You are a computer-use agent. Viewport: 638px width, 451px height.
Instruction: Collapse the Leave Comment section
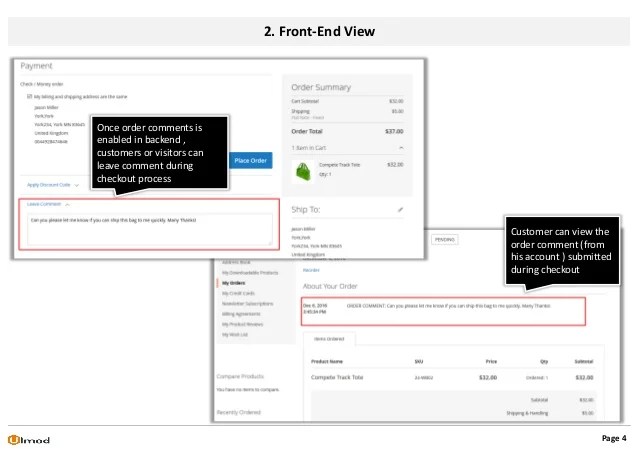click(48, 204)
